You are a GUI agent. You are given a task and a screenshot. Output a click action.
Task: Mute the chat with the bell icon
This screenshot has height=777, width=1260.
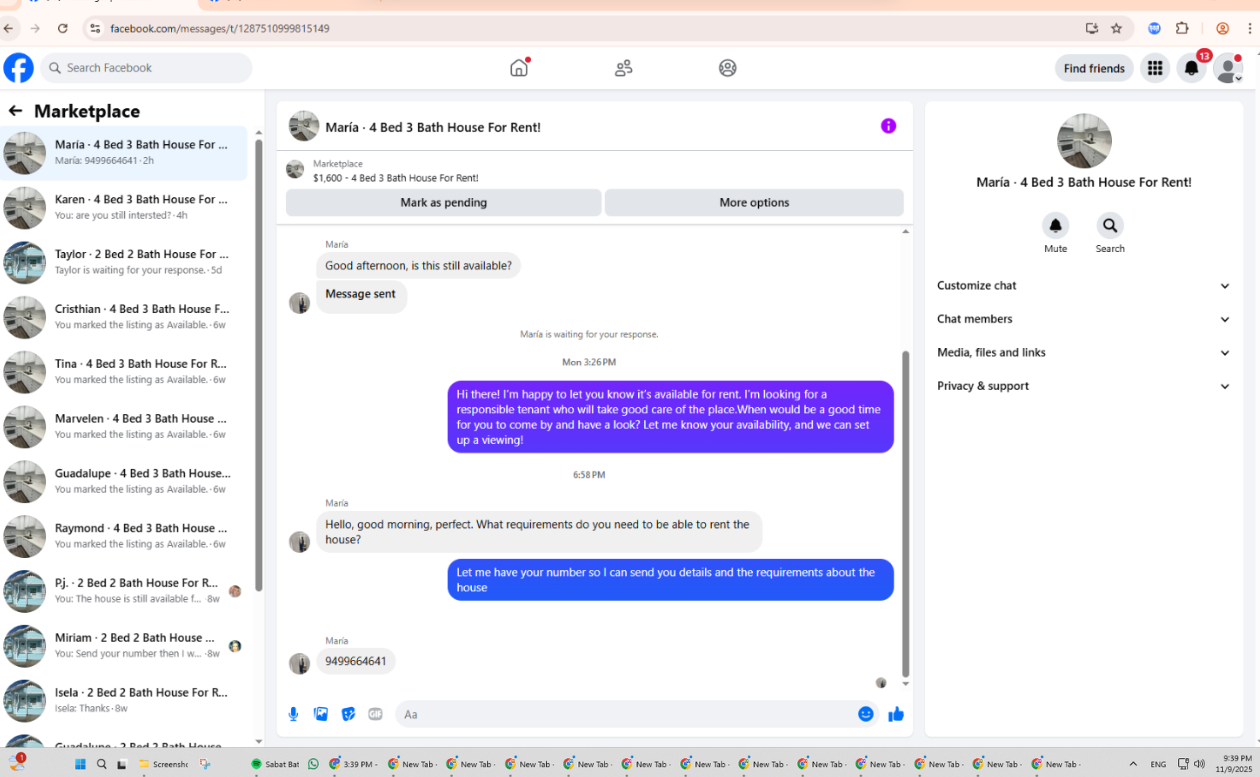pyautogui.click(x=1055, y=225)
